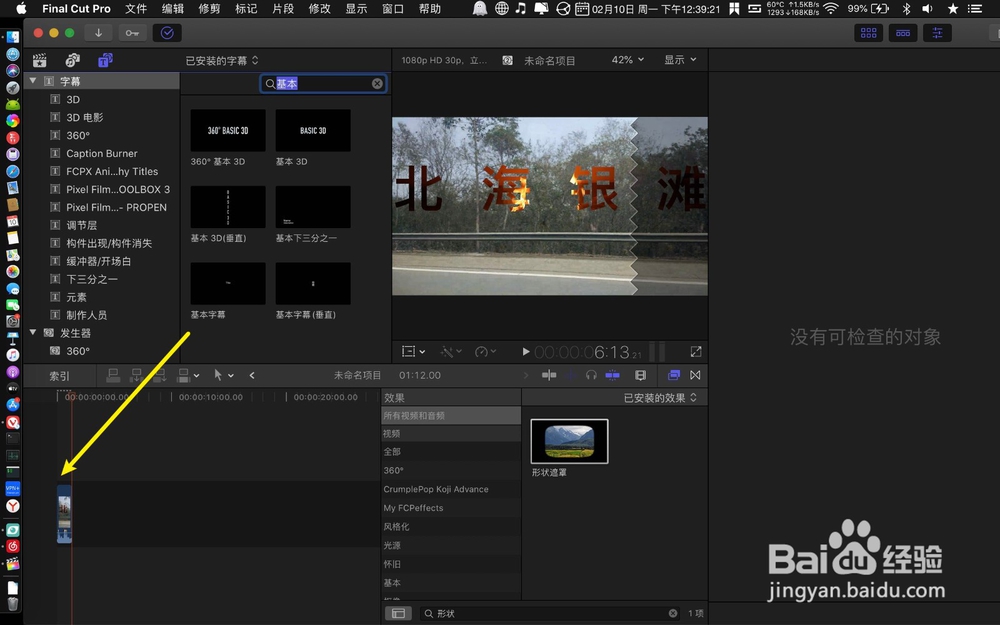1000x625 pixels.
Task: Select the 形状遮罩 effect thumbnail
Action: pyautogui.click(x=570, y=441)
